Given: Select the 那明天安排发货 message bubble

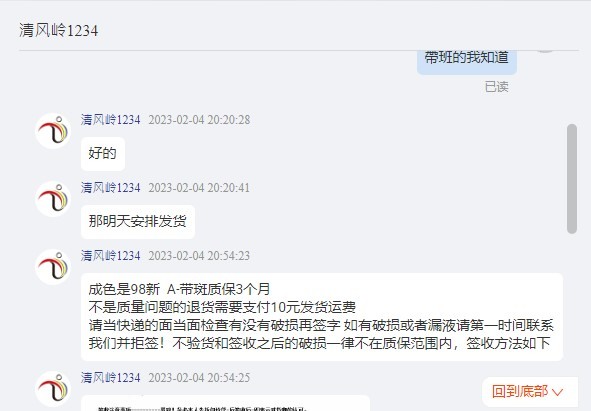Looking at the screenshot, I should pyautogui.click(x=138, y=222).
